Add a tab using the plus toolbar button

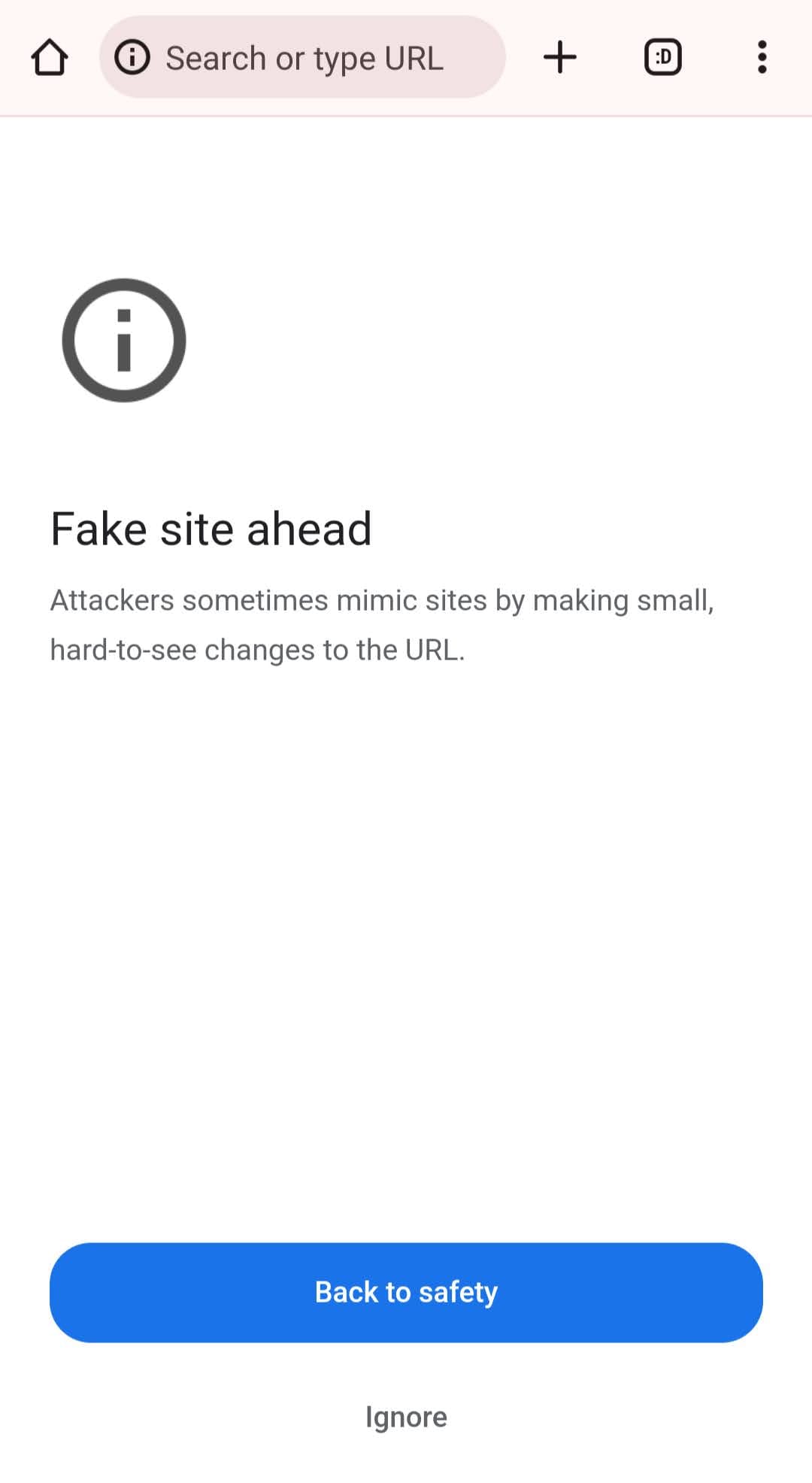coord(559,57)
